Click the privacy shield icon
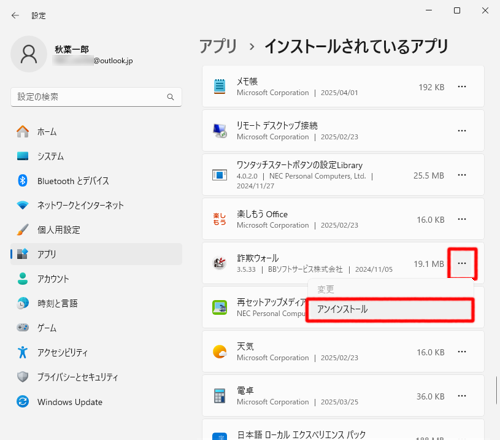 [23, 377]
